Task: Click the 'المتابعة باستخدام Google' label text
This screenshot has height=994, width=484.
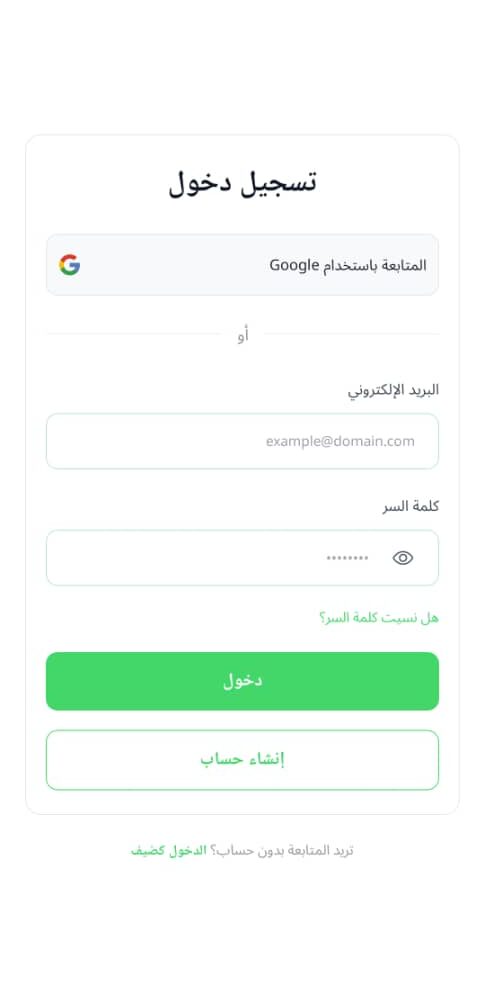Action: [348, 265]
